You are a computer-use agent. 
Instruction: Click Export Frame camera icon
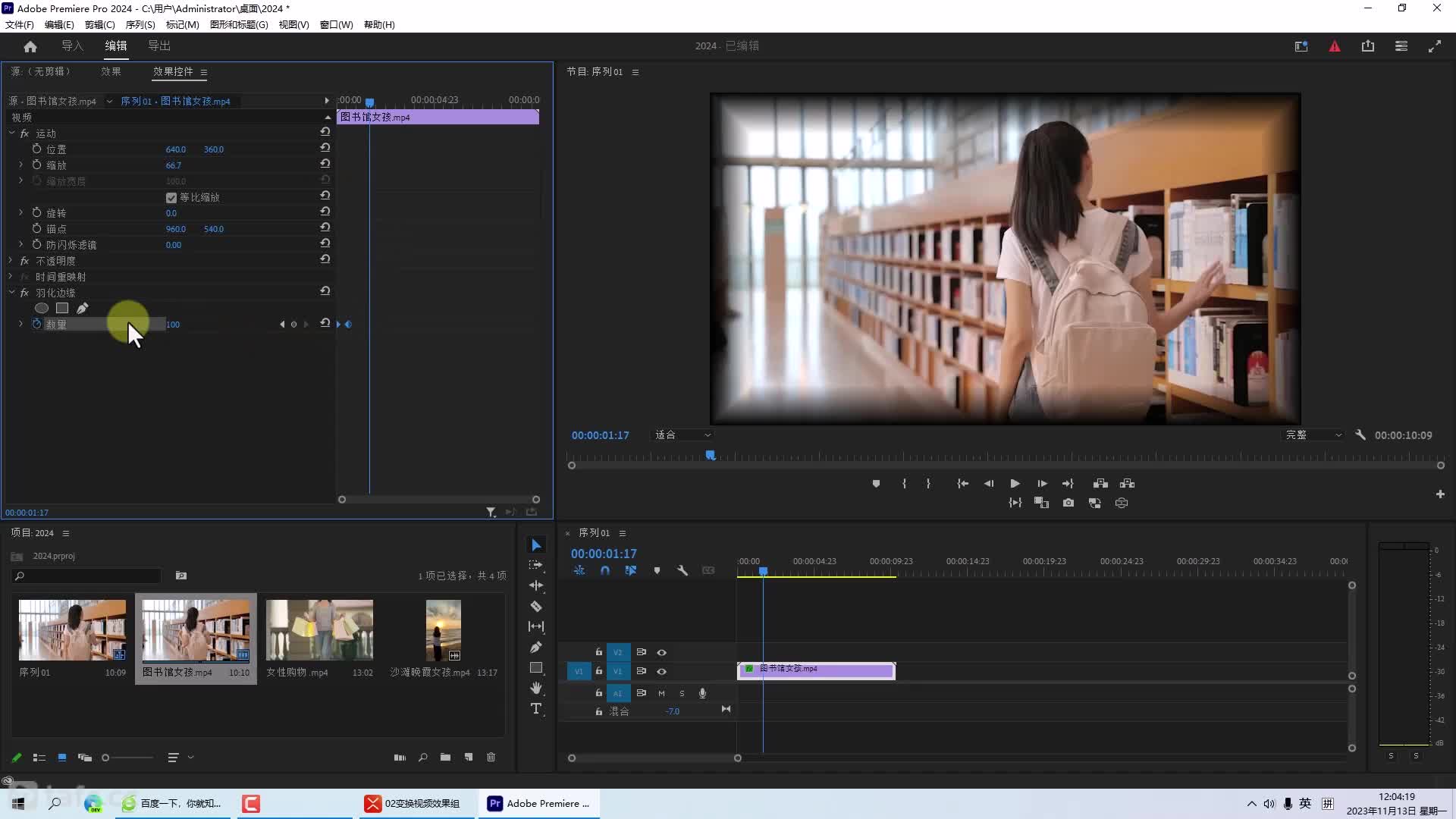coord(1068,503)
